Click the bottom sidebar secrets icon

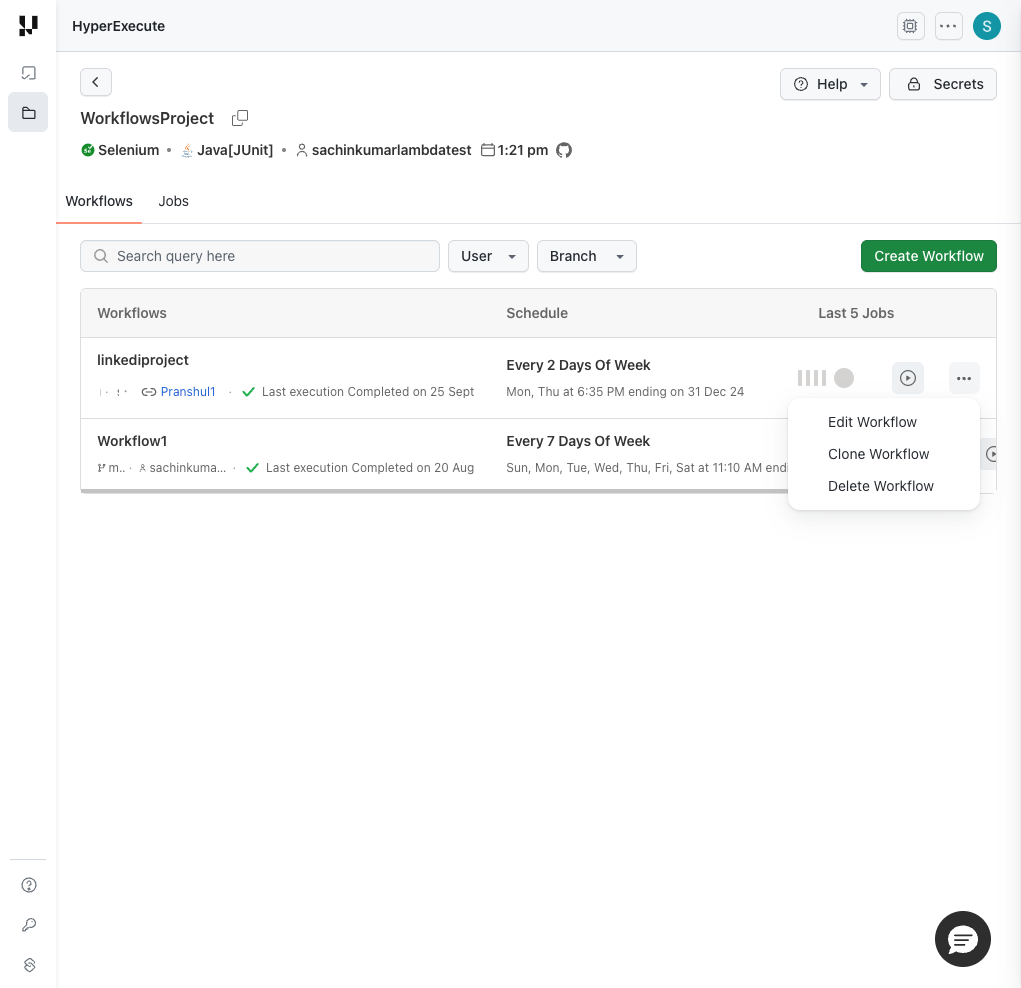[29, 965]
